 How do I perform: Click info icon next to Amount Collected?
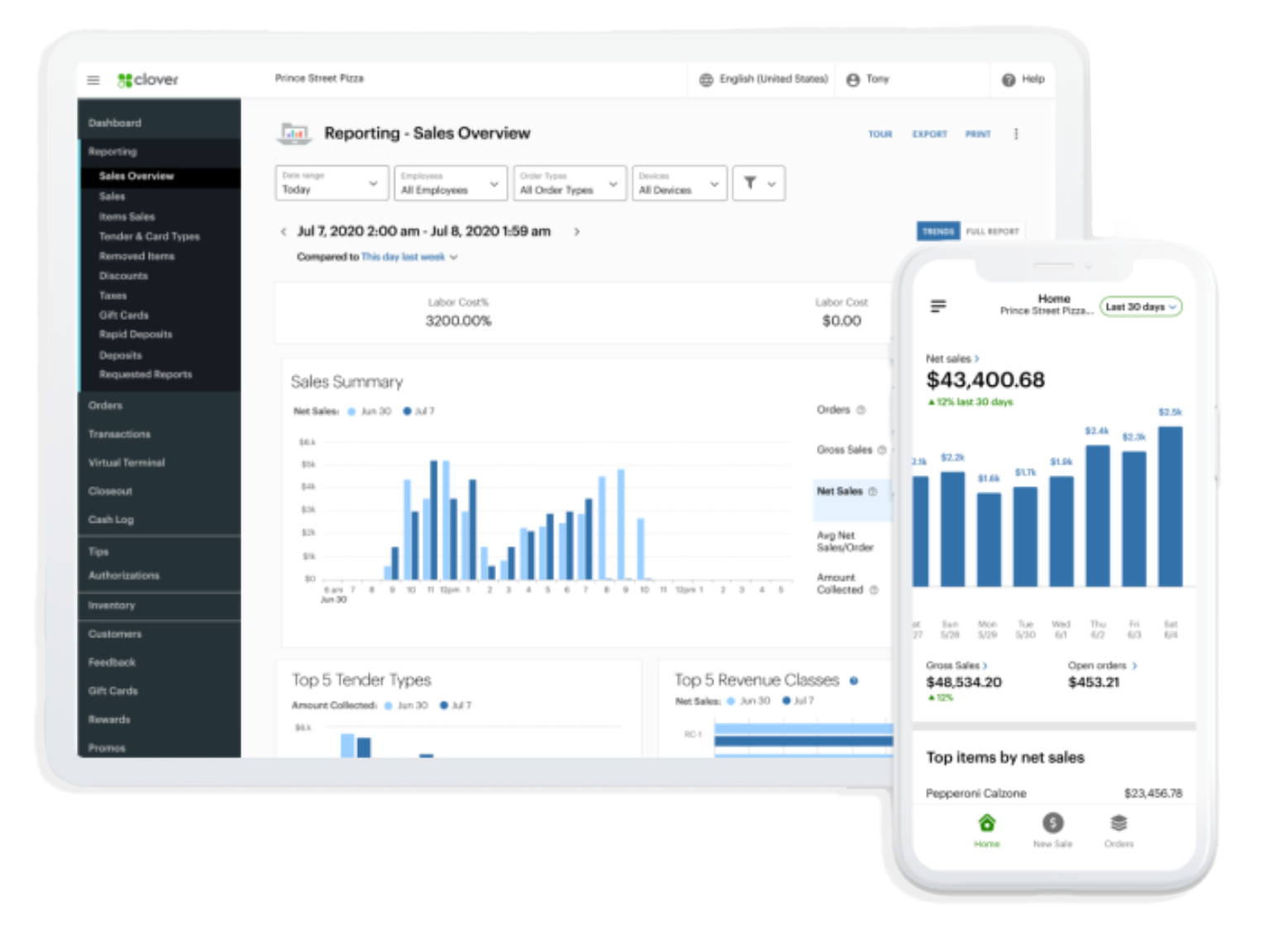pos(874,590)
